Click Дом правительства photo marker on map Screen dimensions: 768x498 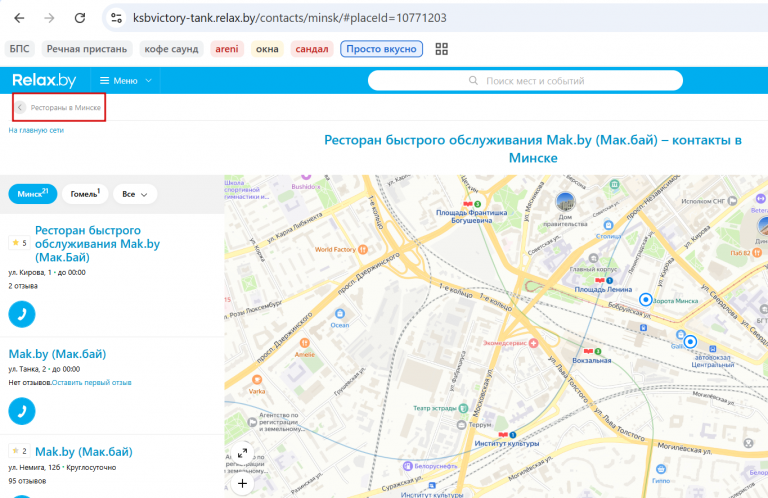point(565,202)
